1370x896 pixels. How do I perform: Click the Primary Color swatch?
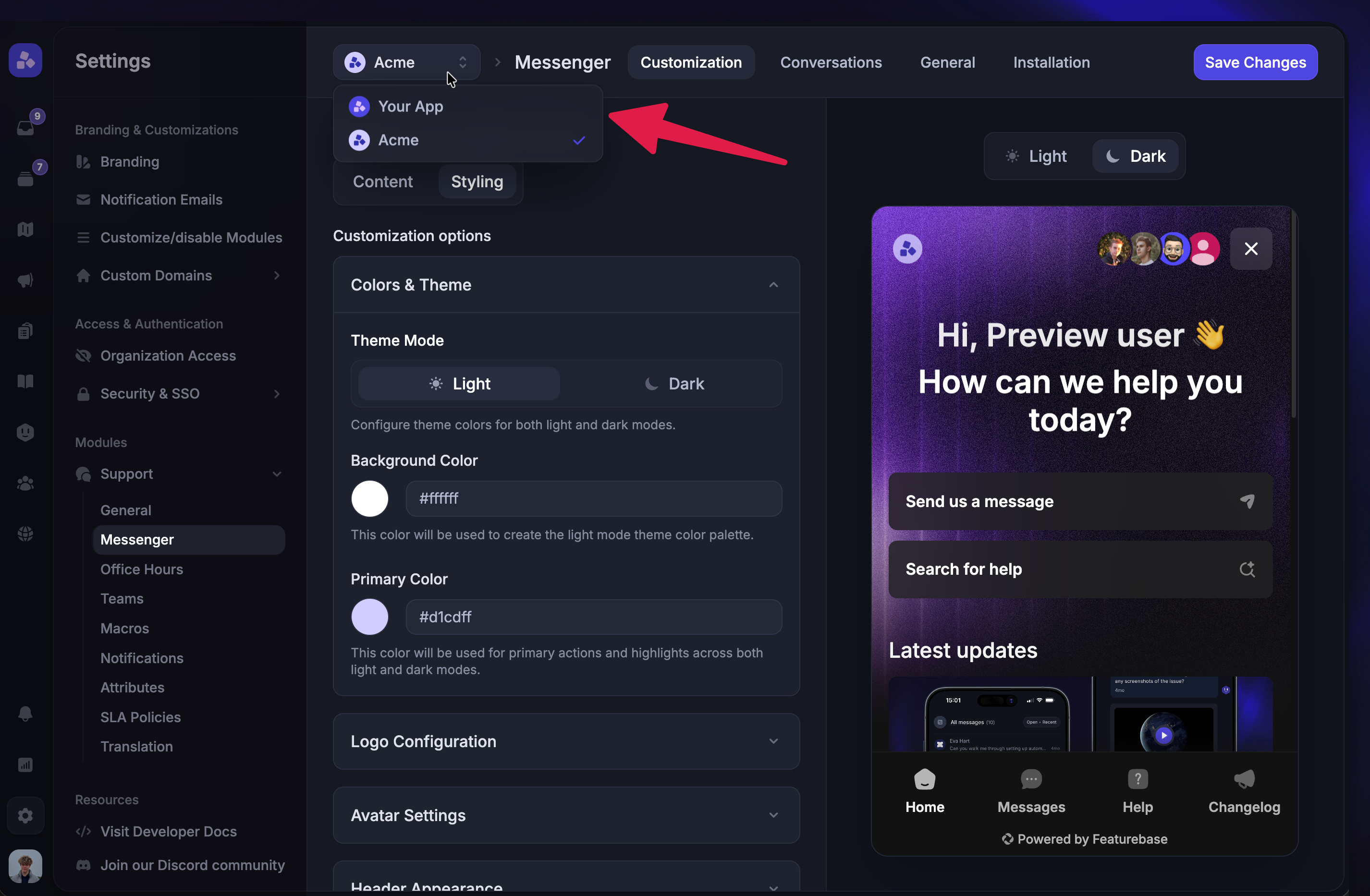click(x=369, y=617)
